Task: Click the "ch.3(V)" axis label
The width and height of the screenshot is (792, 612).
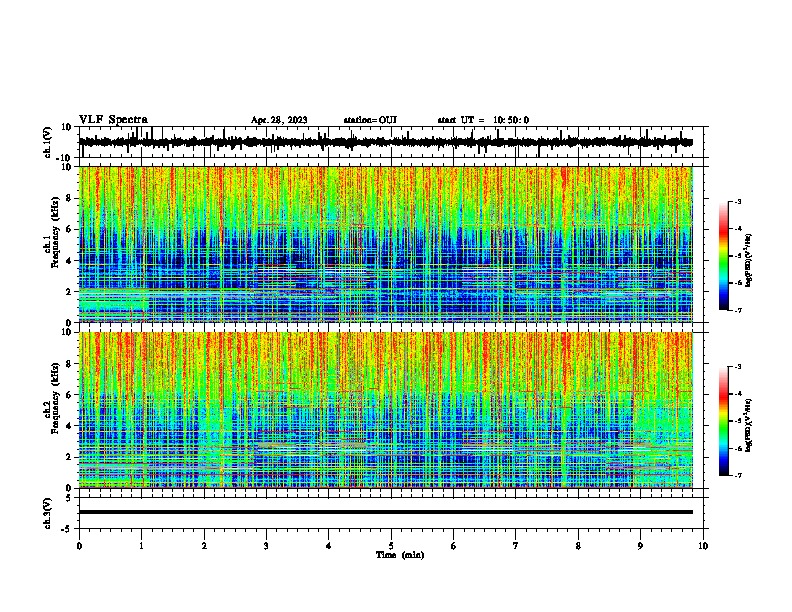Action: [48, 513]
